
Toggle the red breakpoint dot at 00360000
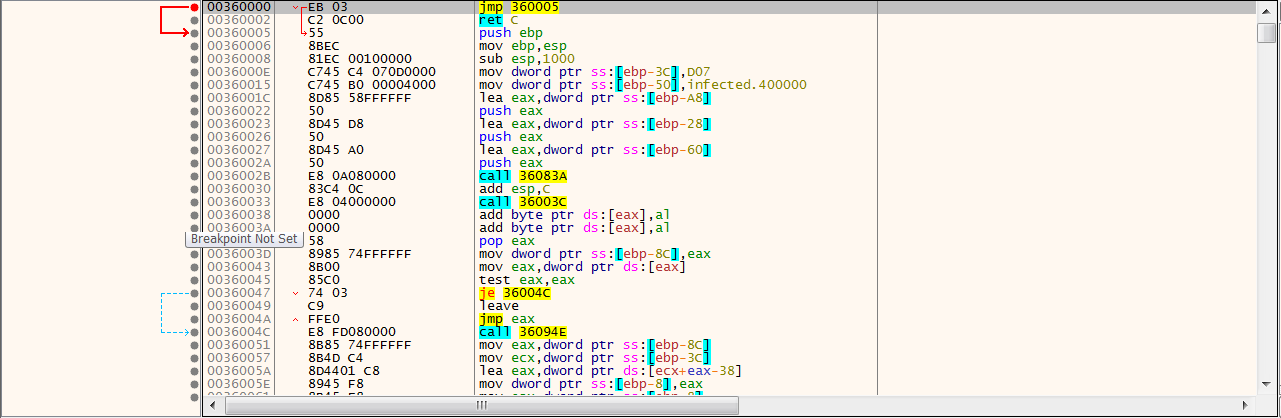point(194,7)
